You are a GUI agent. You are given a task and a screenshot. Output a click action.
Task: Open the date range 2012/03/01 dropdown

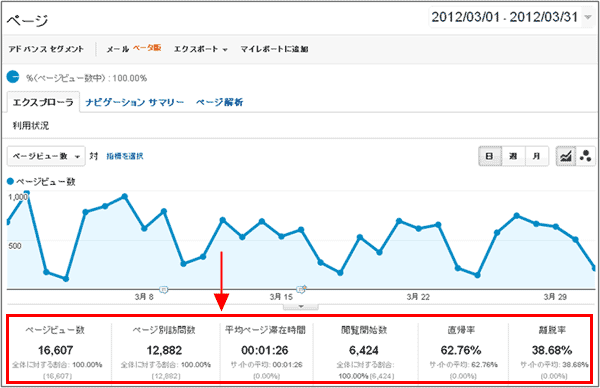(510, 17)
